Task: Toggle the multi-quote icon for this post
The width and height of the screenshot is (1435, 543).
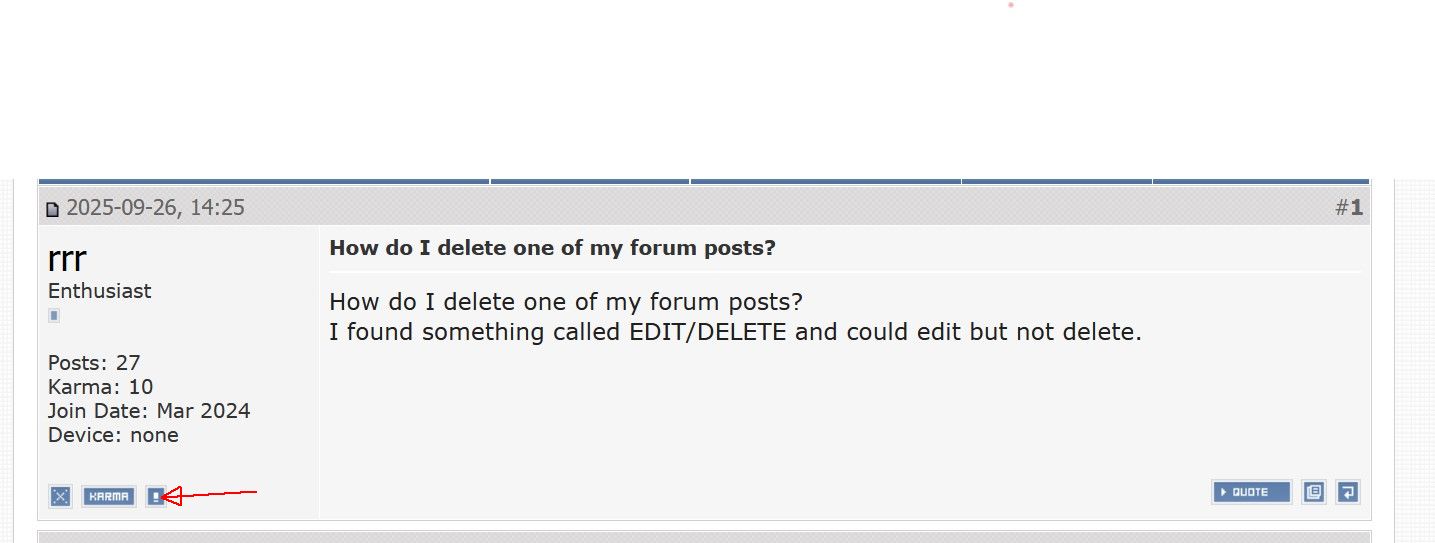Action: click(x=1314, y=492)
